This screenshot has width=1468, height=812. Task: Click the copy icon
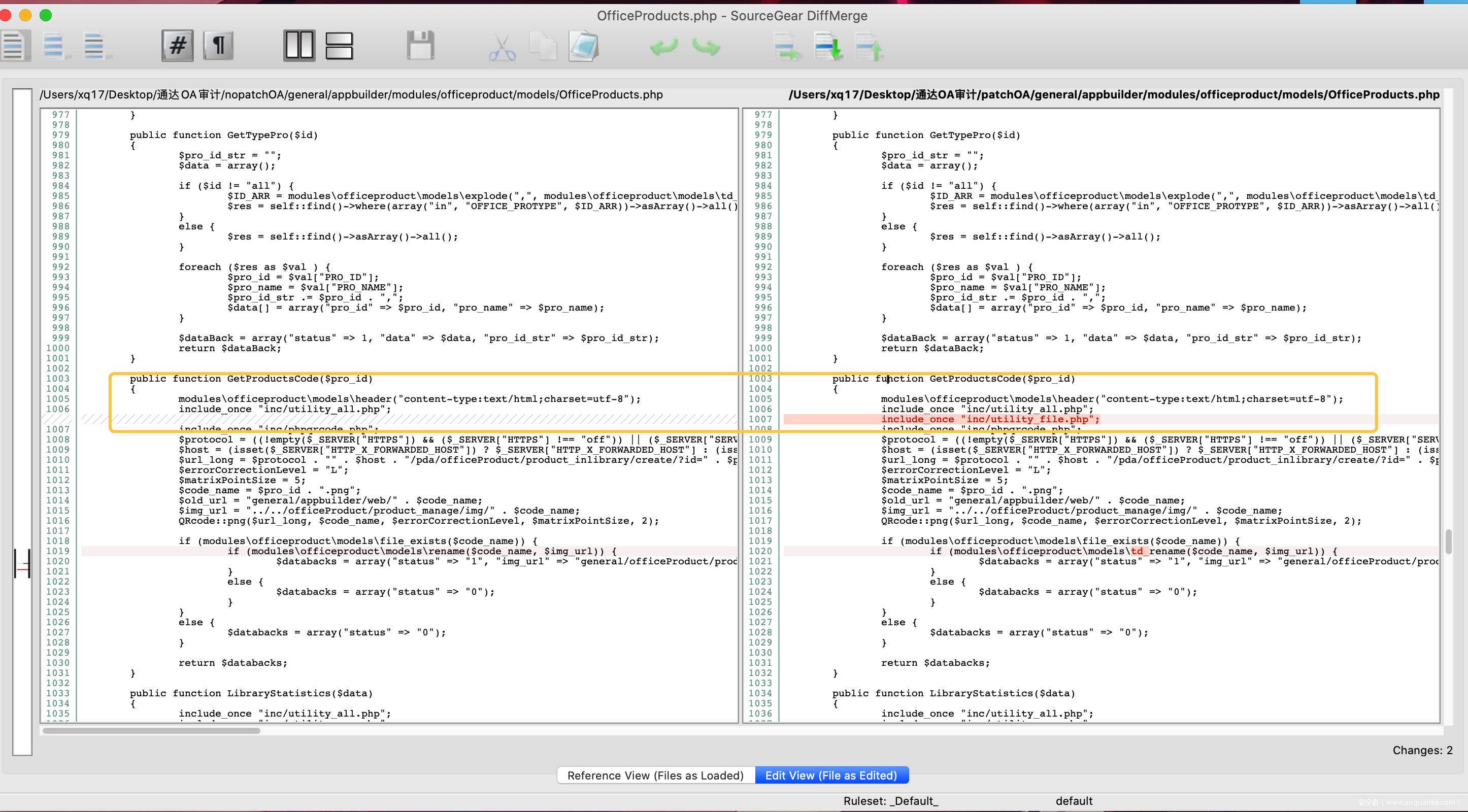(x=543, y=47)
